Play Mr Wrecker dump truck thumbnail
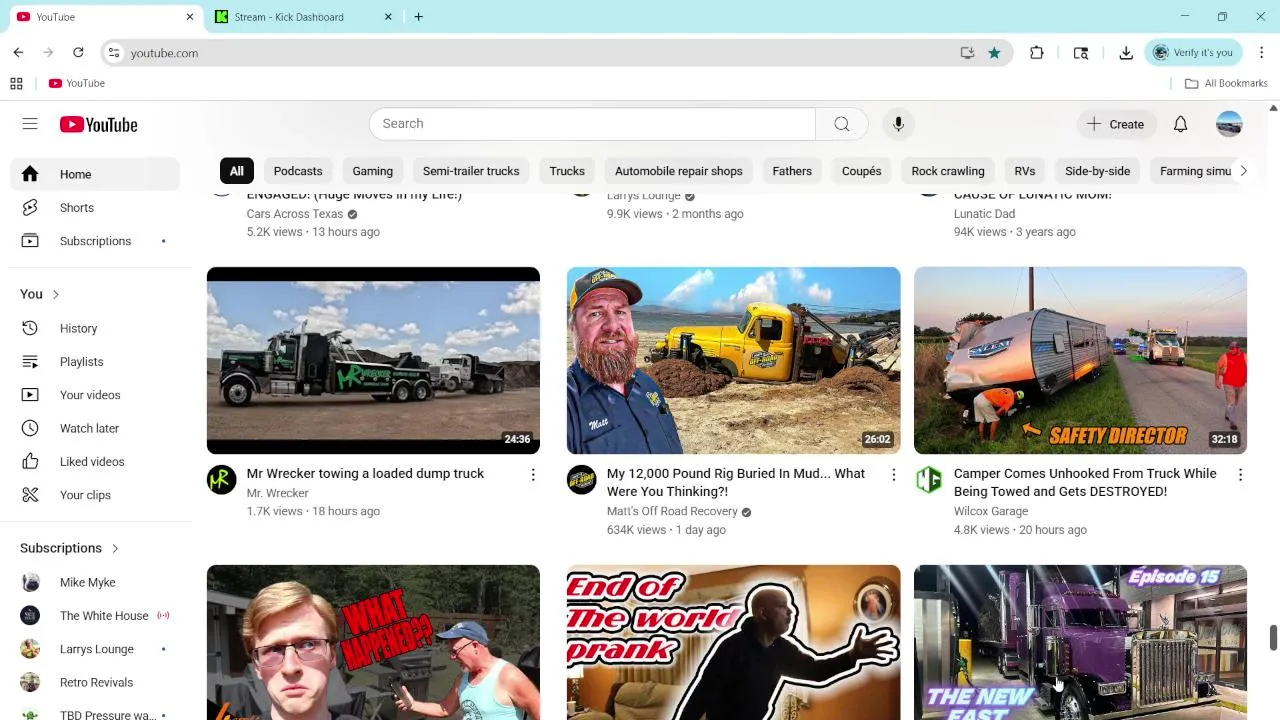This screenshot has height=720, width=1280. [373, 360]
